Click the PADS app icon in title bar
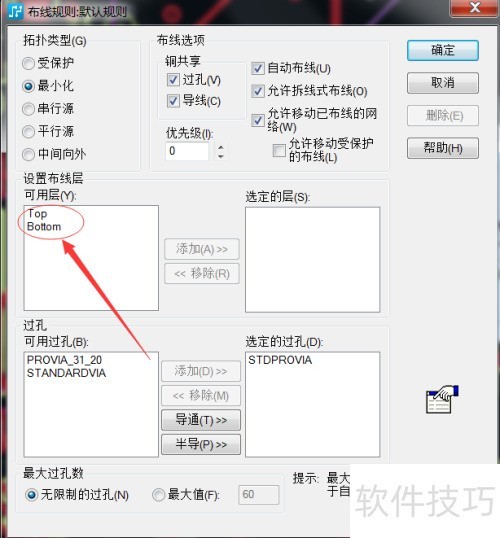The height and width of the screenshot is (538, 500). pyautogui.click(x=15, y=11)
